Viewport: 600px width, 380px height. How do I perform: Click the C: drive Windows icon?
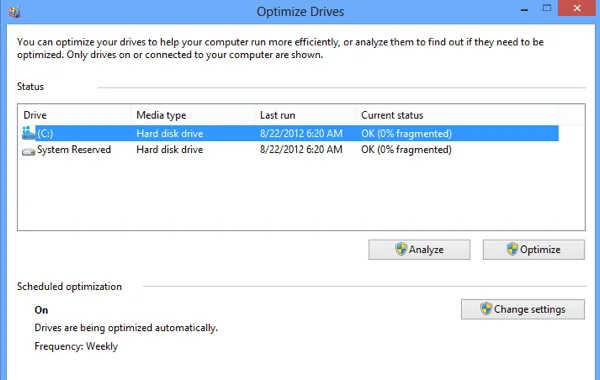pos(28,133)
